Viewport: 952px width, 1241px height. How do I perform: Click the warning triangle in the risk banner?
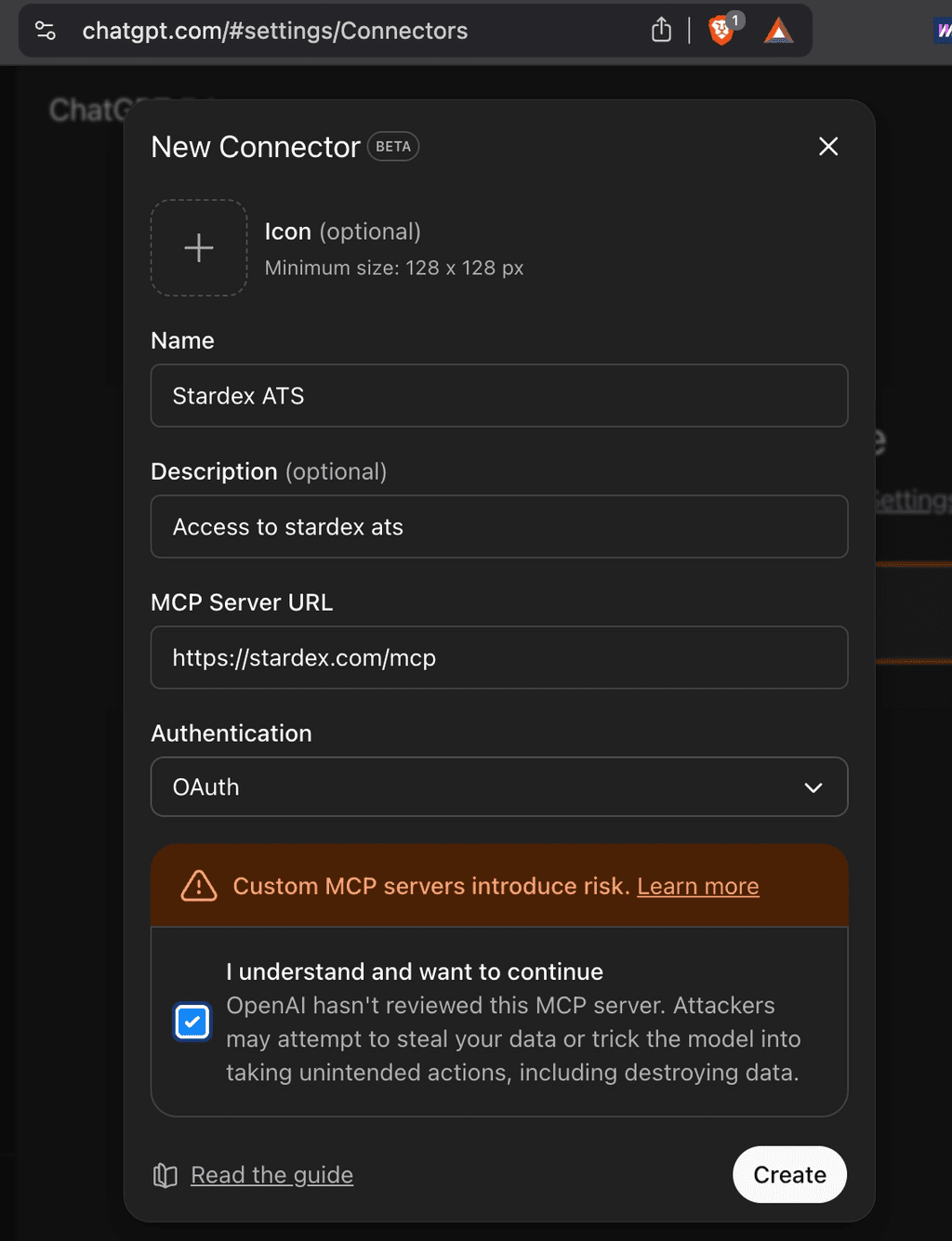tap(198, 886)
